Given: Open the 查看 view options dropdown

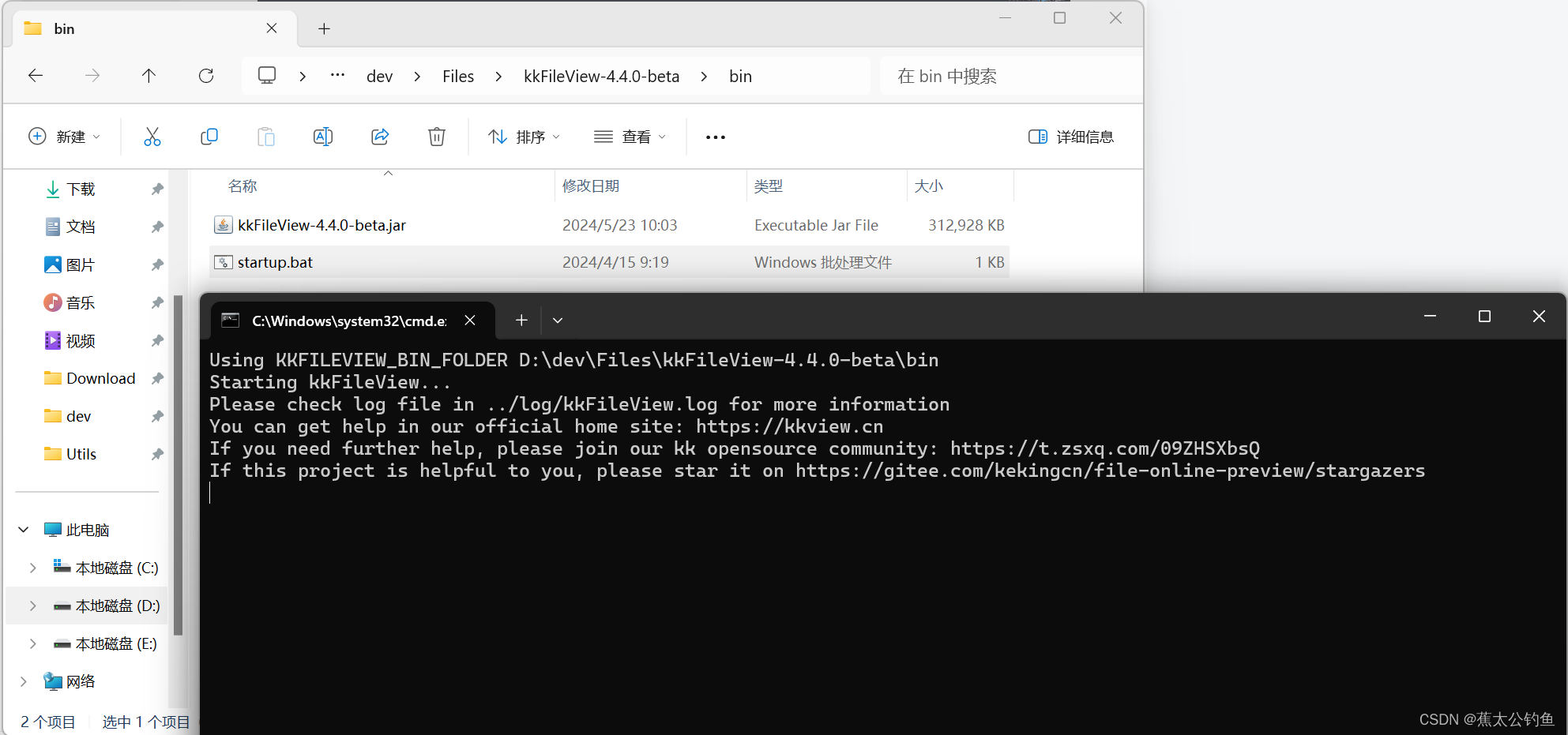Looking at the screenshot, I should coord(630,136).
